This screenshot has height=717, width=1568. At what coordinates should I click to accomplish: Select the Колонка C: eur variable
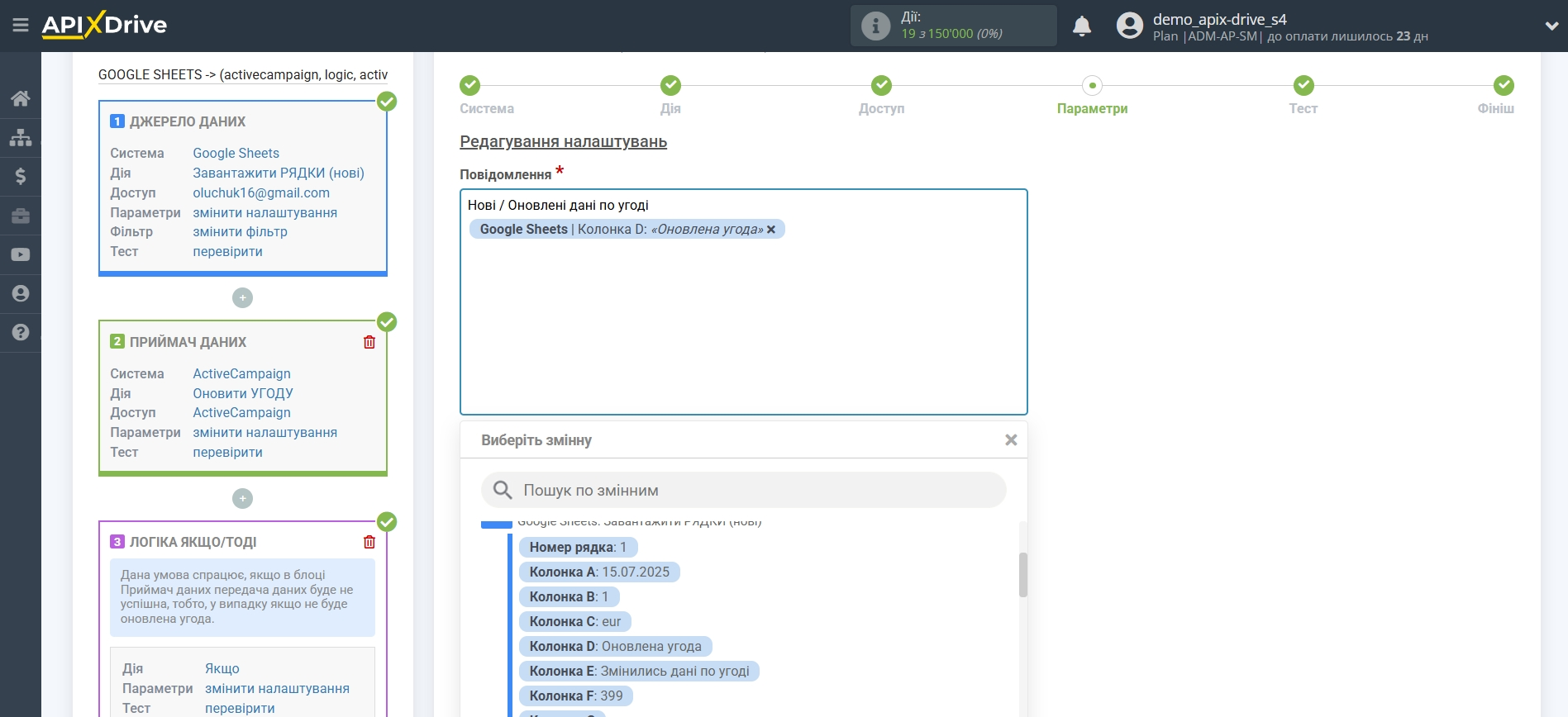coord(575,621)
